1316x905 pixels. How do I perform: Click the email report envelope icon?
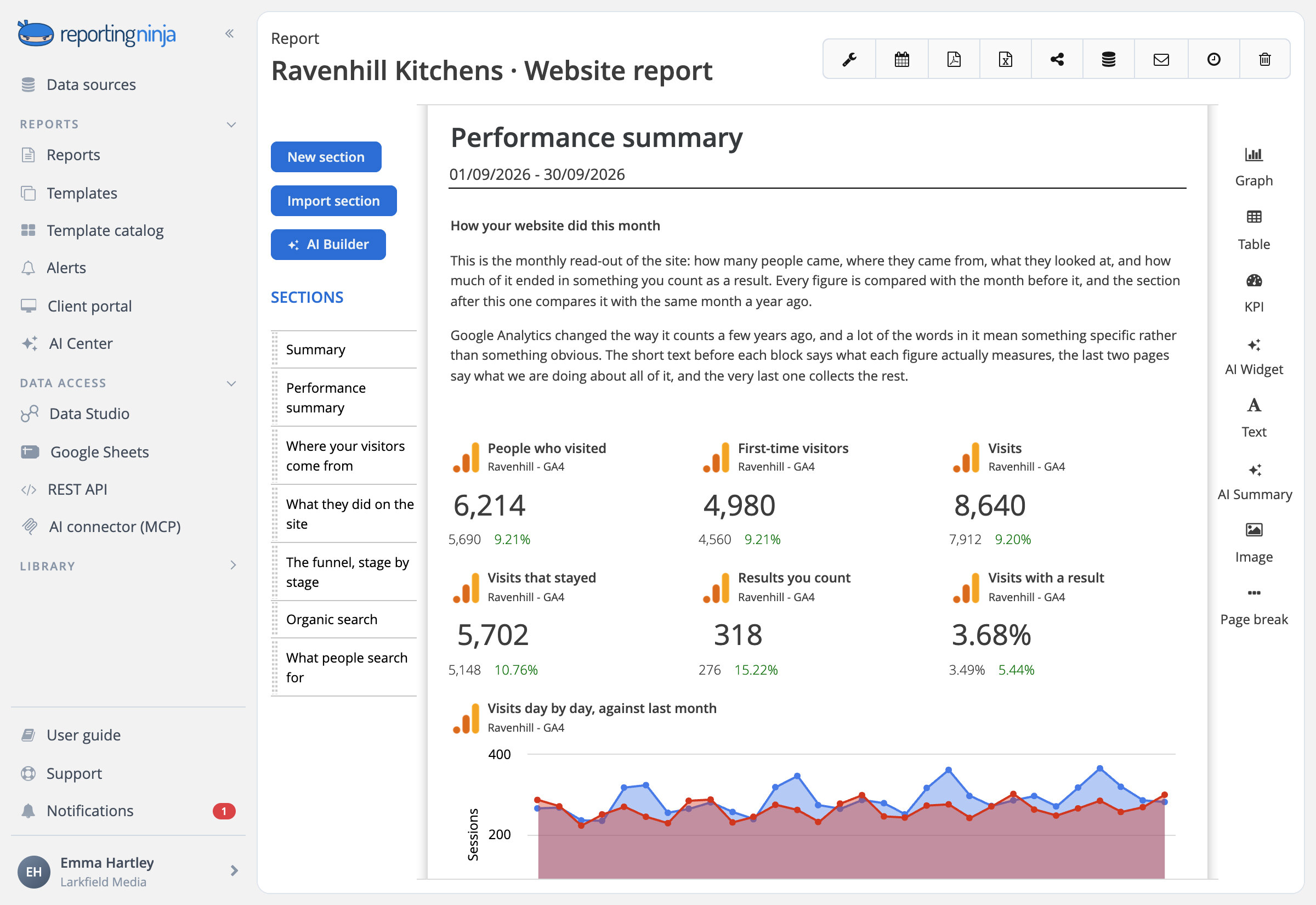pyautogui.click(x=1161, y=59)
